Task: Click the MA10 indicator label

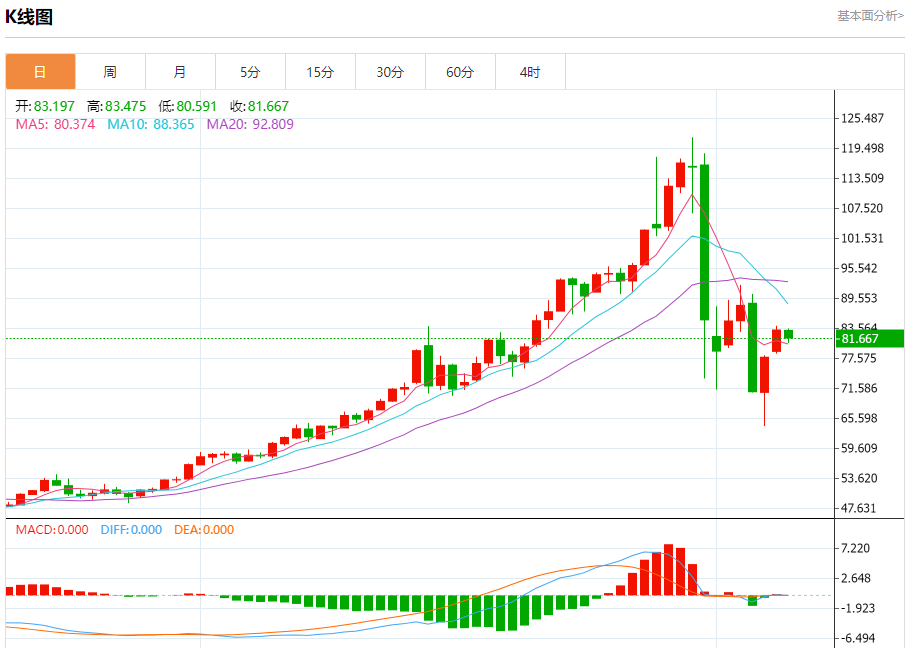Action: (150, 124)
